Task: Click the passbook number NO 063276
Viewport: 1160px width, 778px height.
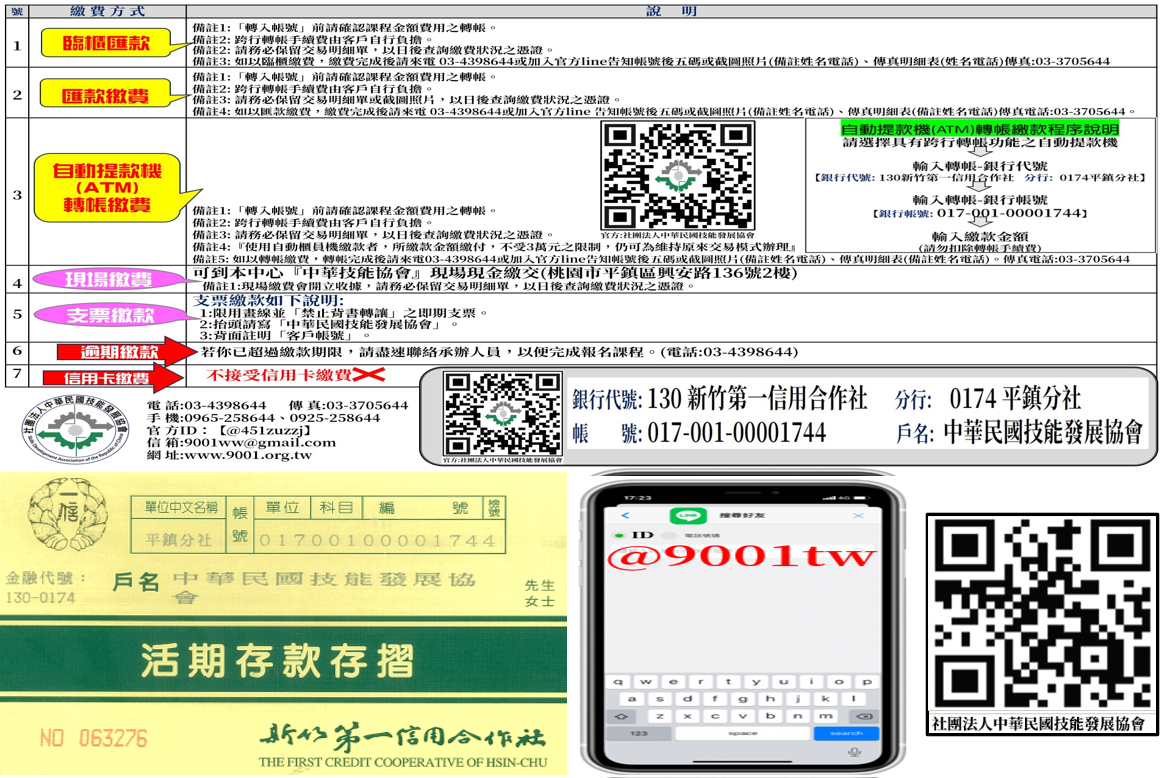Action: (93, 738)
